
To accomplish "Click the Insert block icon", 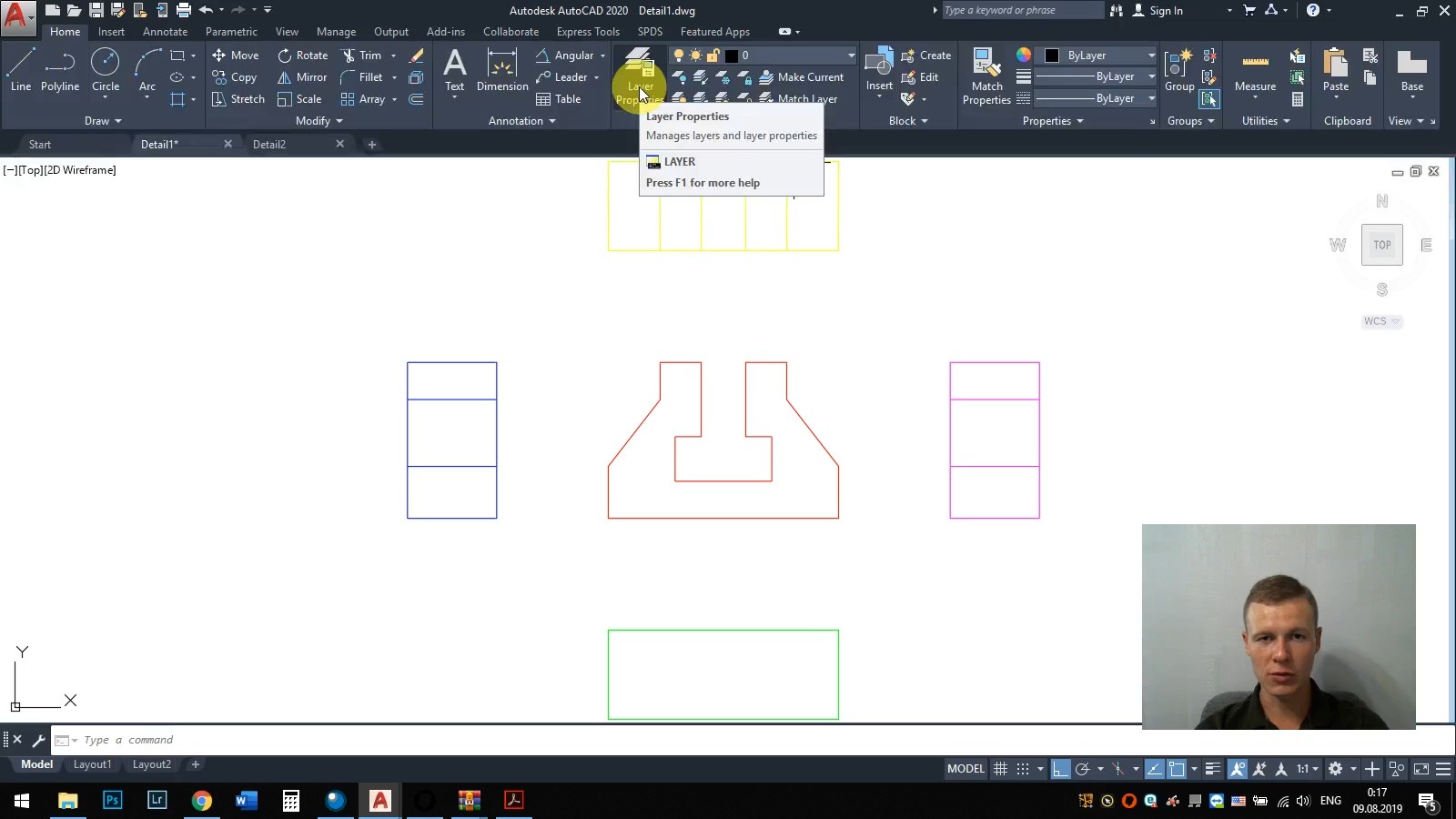I will tap(879, 69).
